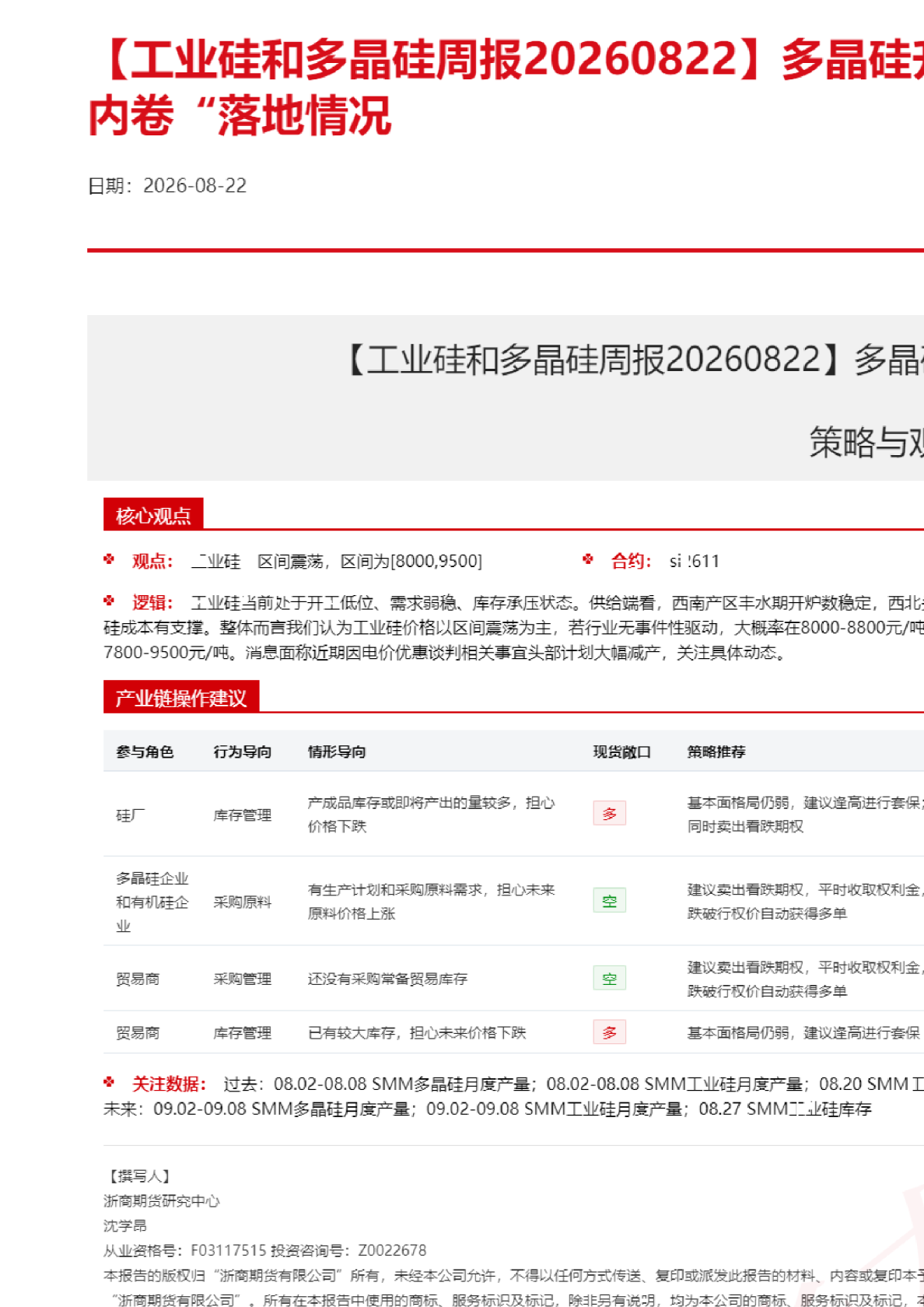Image resolution: width=924 pixels, height=1307 pixels.
Task: Click the 贸易商 cell in 采购管理 row
Action: [138, 979]
